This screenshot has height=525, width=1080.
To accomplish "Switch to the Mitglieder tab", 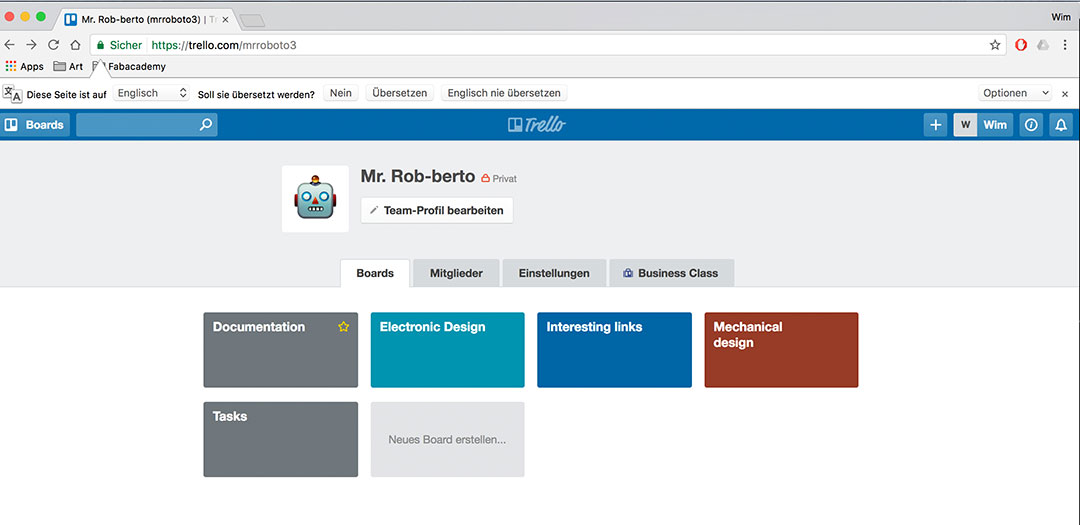I will click(456, 273).
